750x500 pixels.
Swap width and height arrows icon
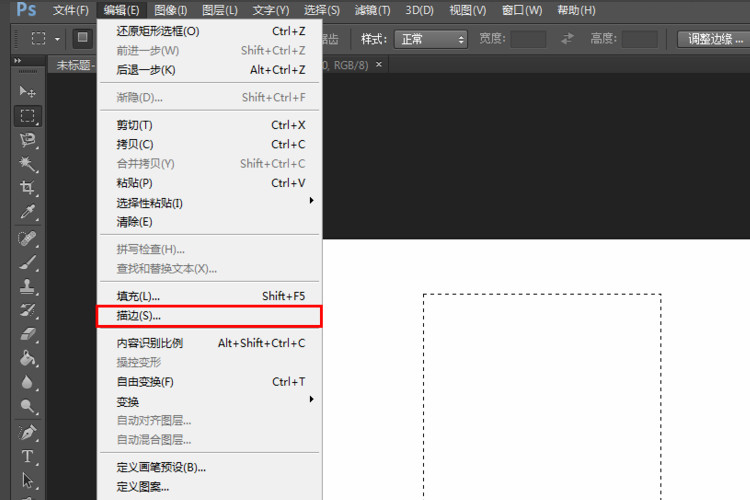click(567, 38)
